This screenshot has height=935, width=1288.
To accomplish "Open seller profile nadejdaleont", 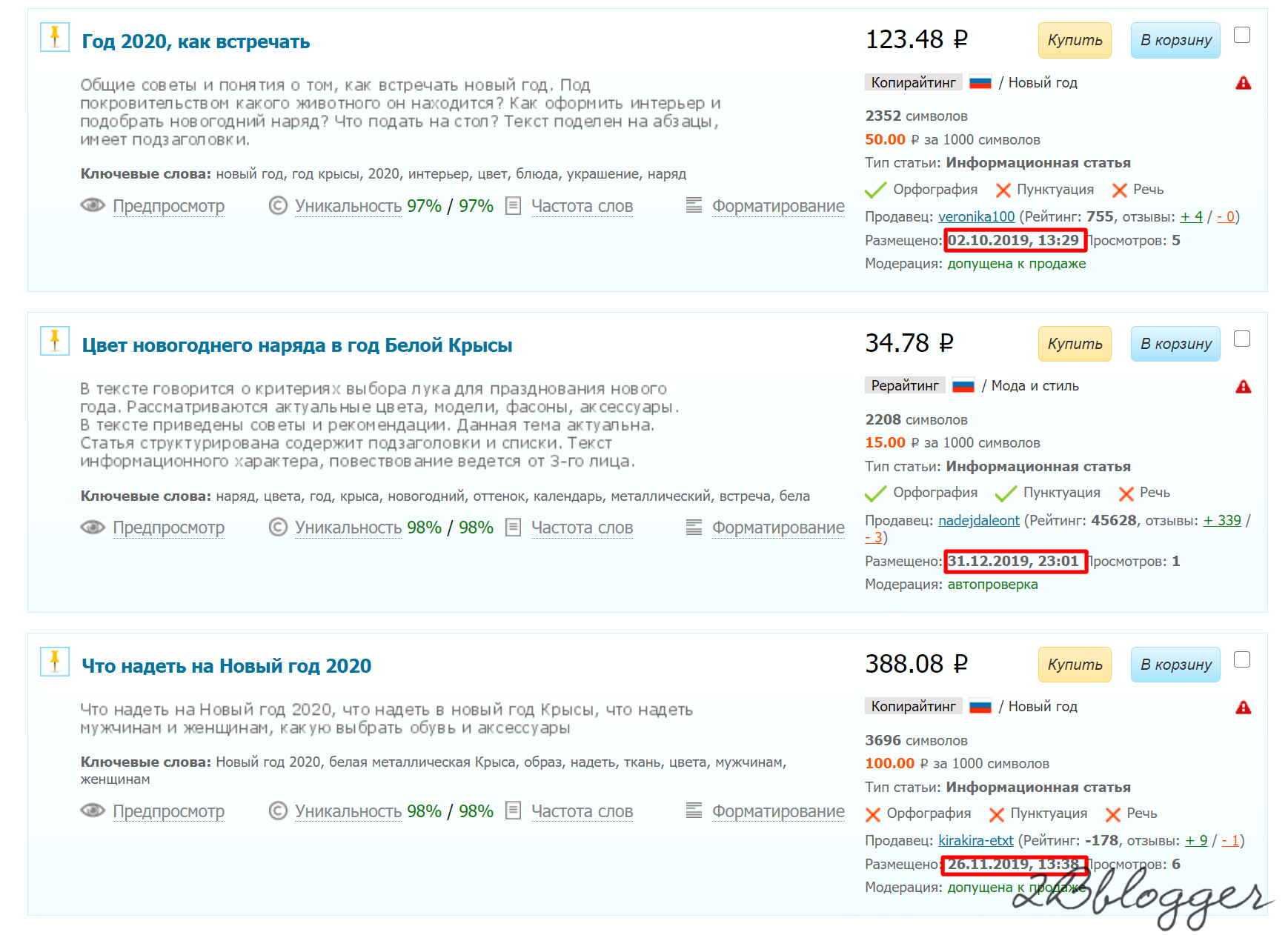I will 978,520.
